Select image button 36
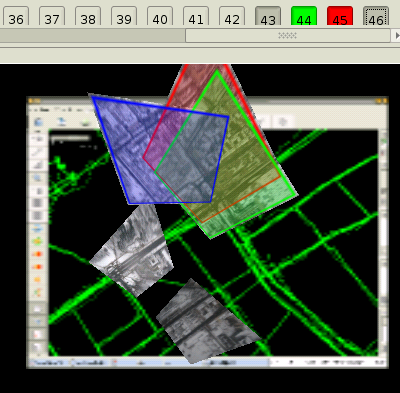 [16, 16]
